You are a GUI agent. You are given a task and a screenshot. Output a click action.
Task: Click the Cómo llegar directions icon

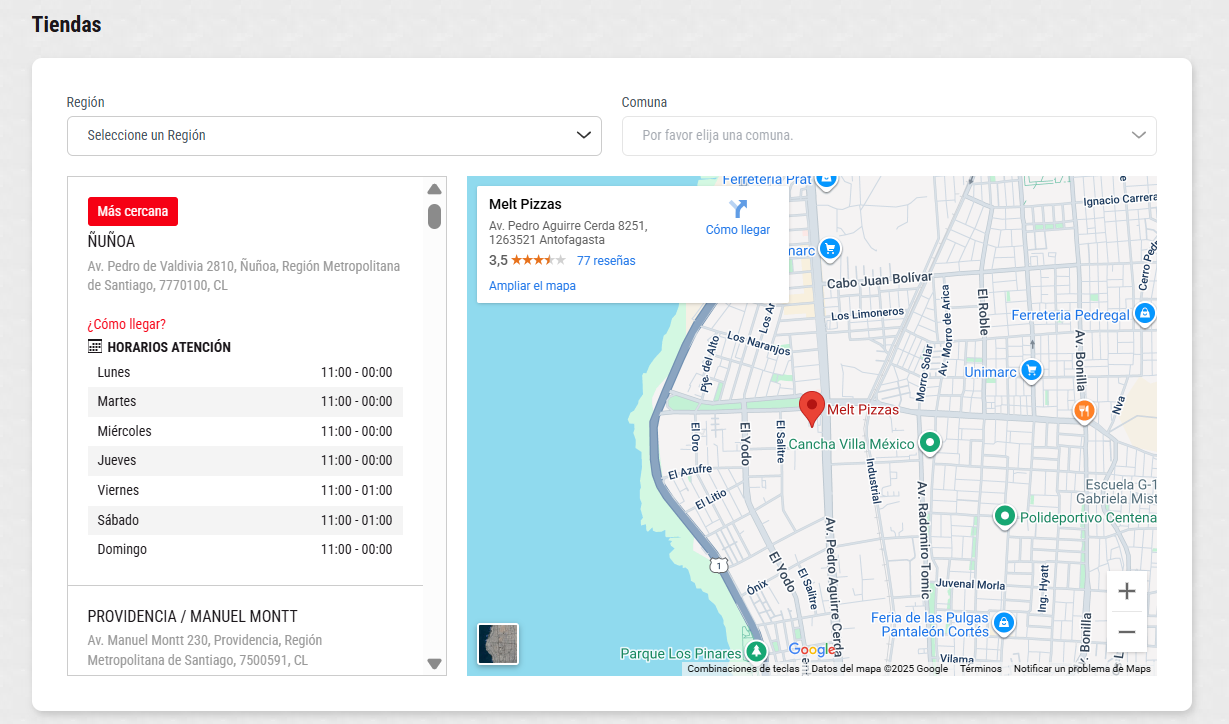[738, 209]
